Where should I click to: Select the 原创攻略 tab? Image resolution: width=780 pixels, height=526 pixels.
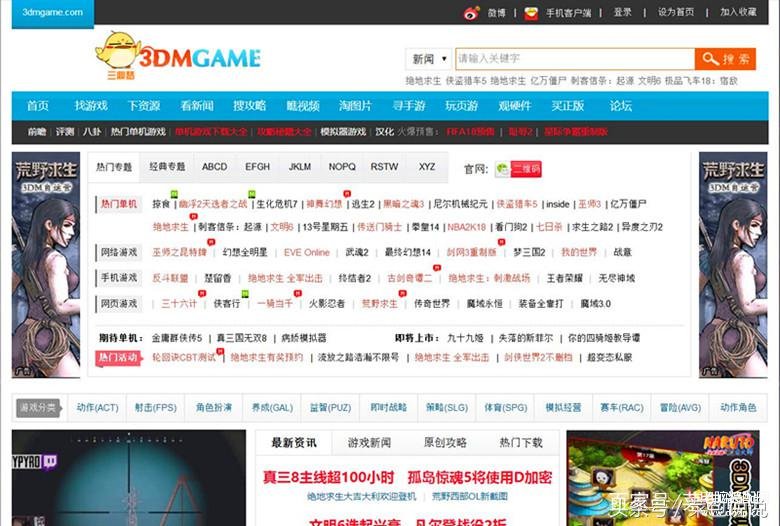click(x=445, y=442)
